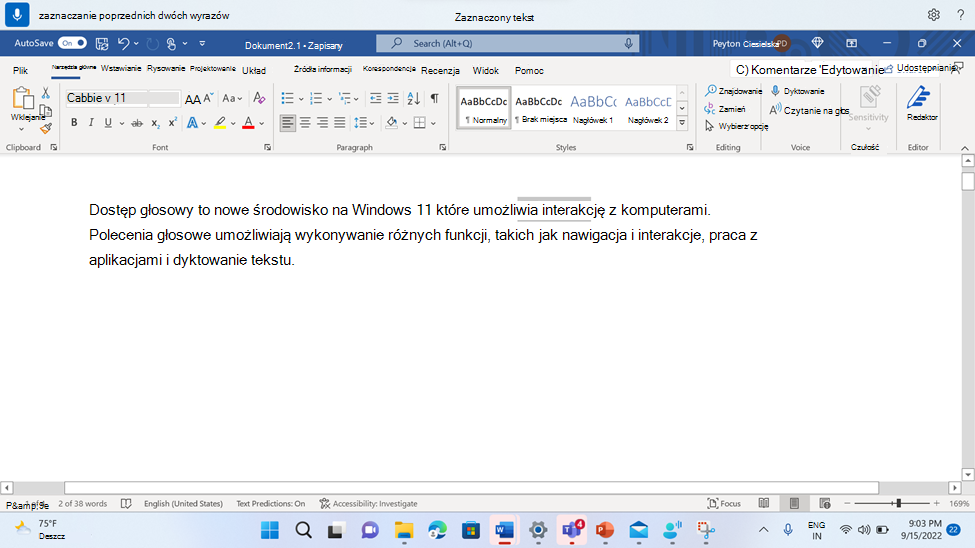Click the voice access microphone button
This screenshot has height=548, width=975.
(17, 14)
